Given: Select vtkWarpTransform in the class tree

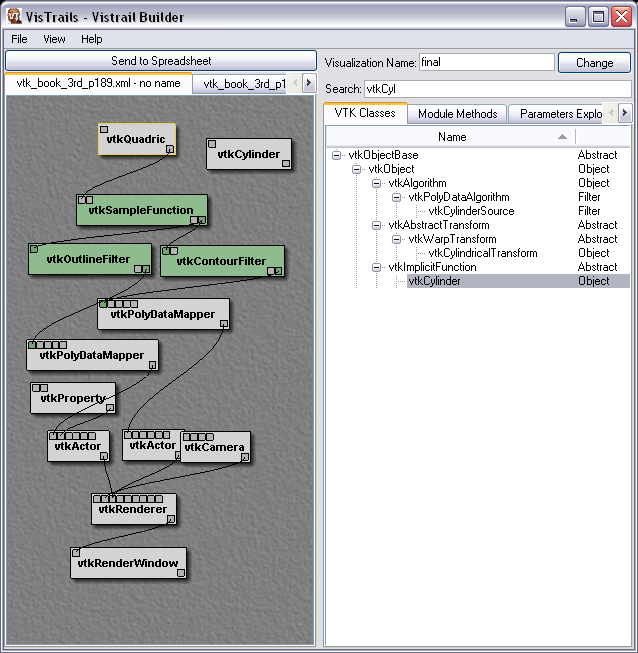Looking at the screenshot, I should click(x=452, y=239).
